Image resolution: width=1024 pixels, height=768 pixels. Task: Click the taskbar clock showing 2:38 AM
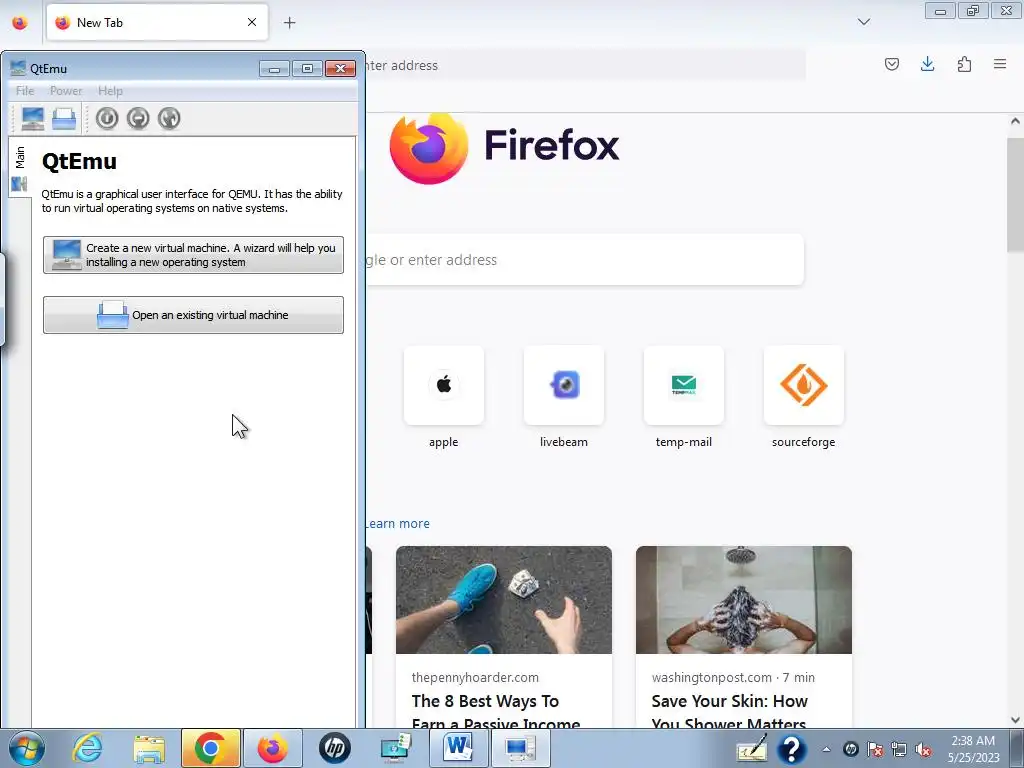pyautogui.click(x=973, y=749)
